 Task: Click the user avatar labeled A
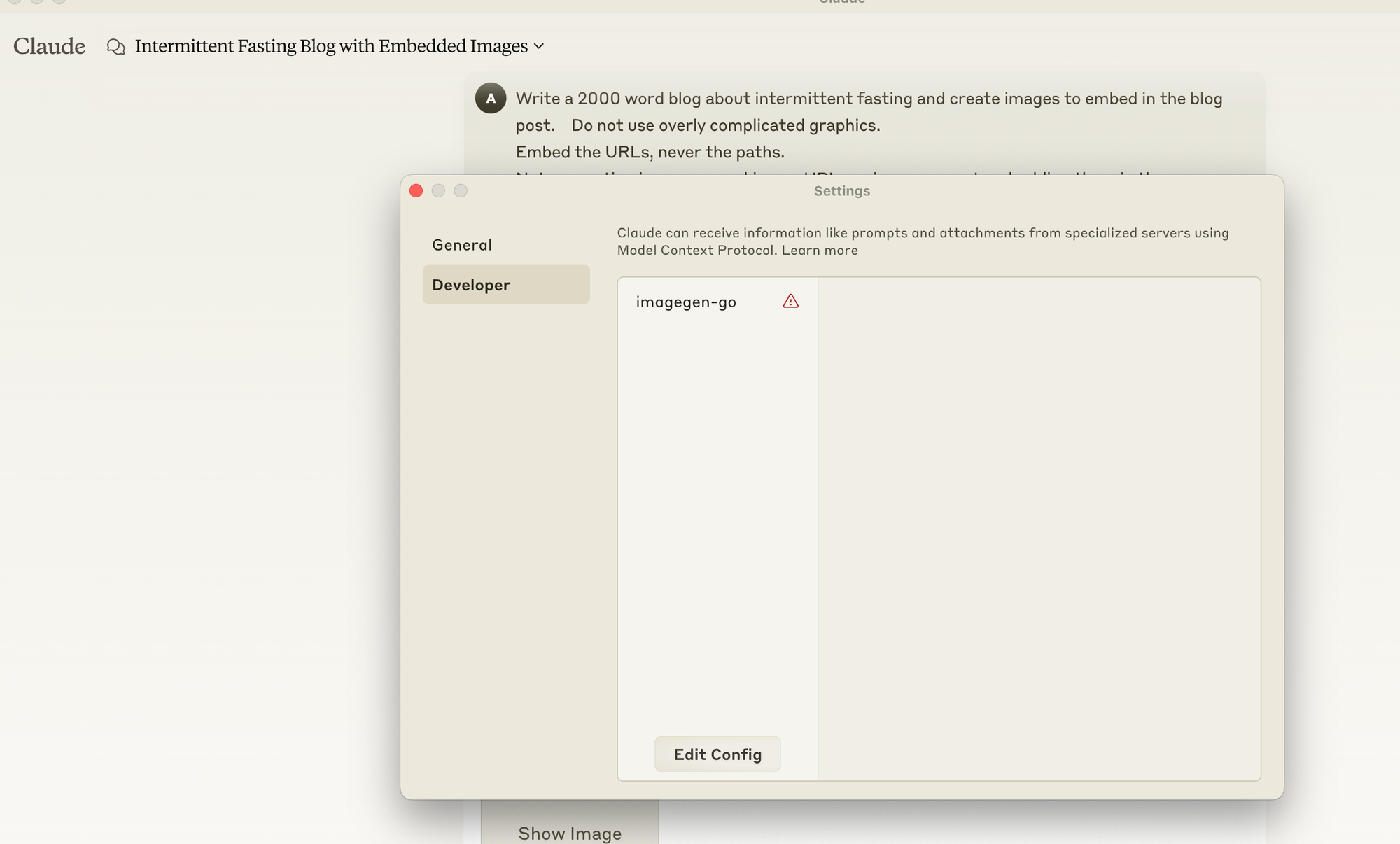(x=491, y=98)
